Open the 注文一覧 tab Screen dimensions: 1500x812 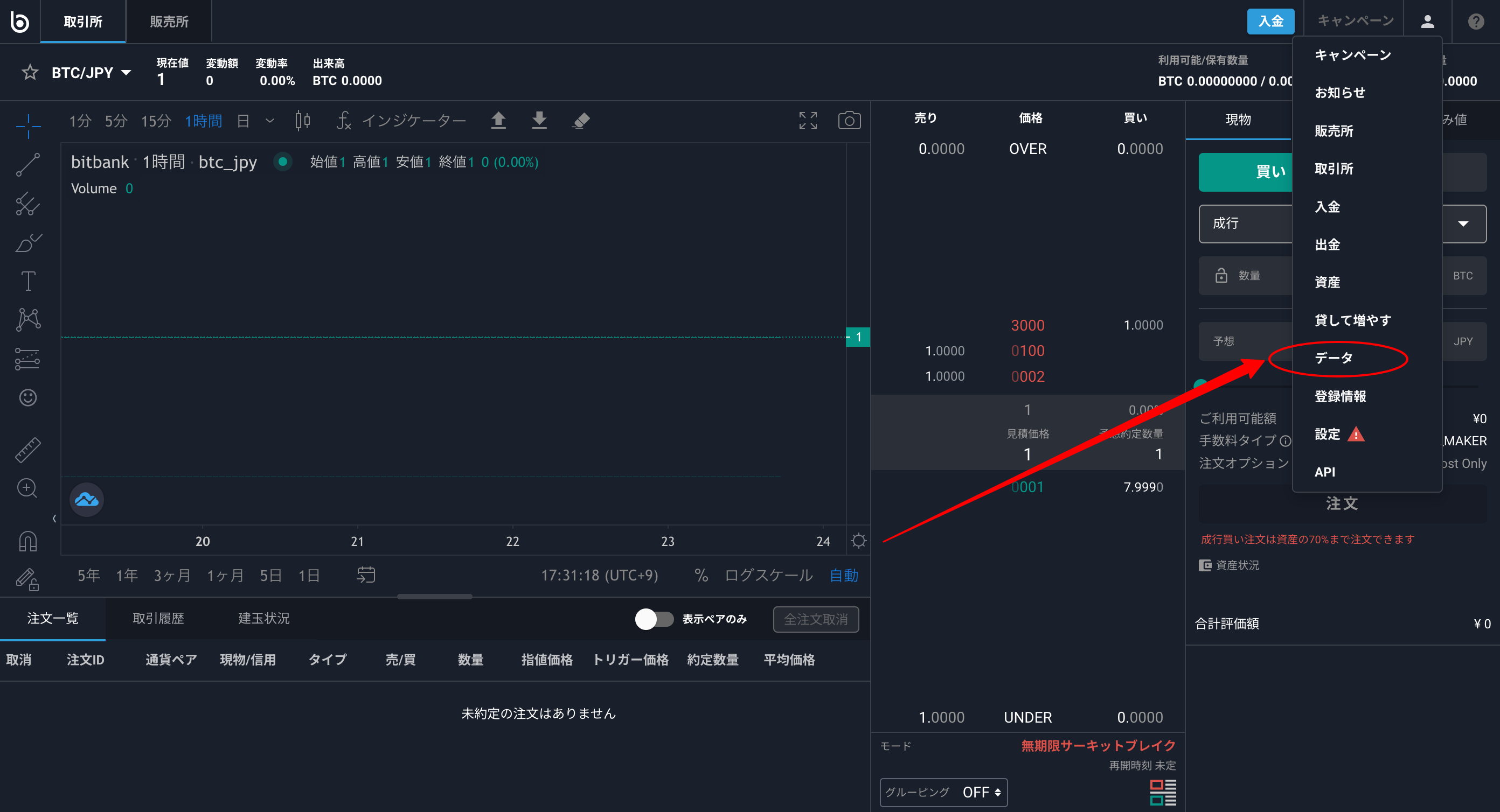click(x=52, y=618)
